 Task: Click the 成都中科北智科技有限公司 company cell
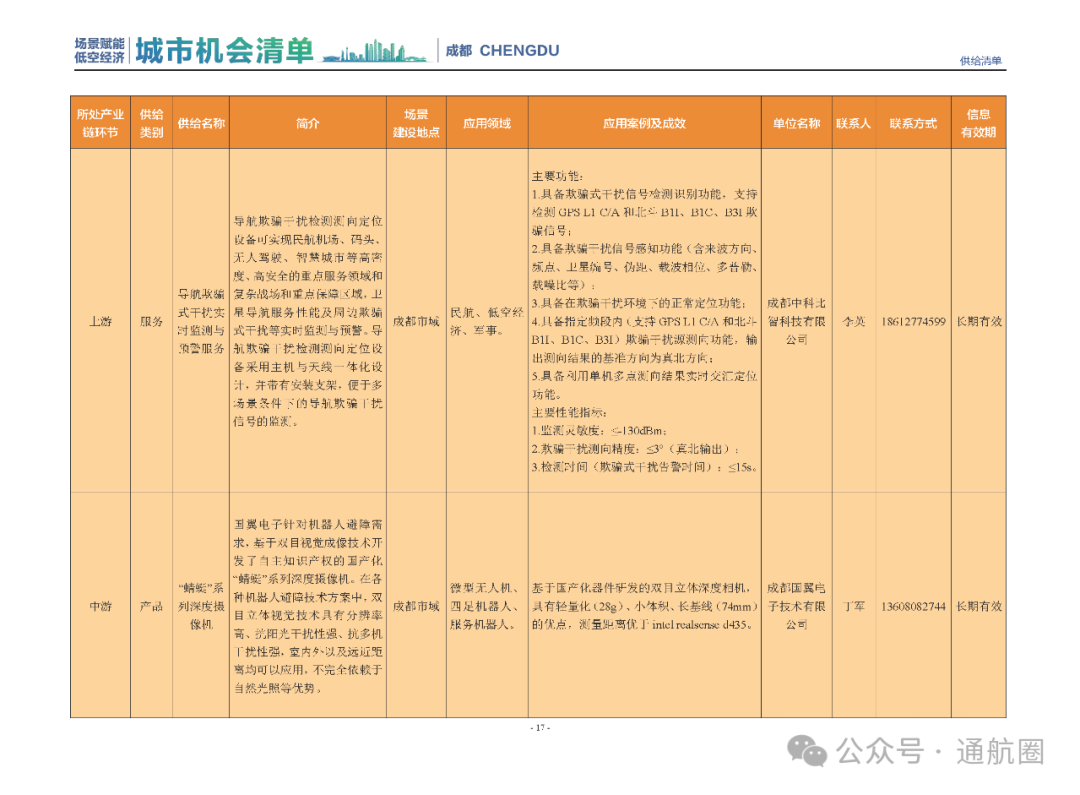pyautogui.click(x=796, y=321)
